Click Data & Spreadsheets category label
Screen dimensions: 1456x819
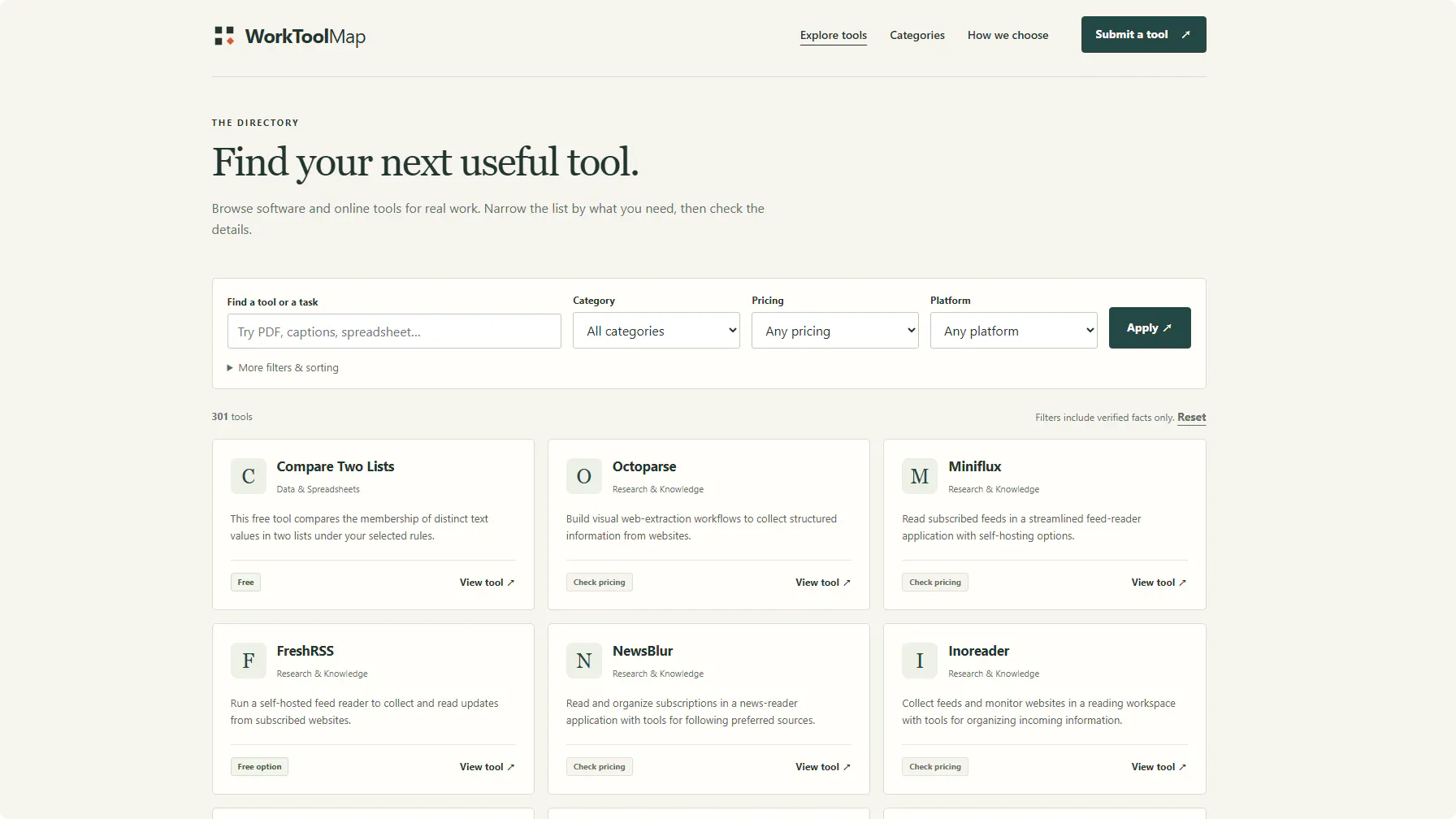pyautogui.click(x=318, y=489)
